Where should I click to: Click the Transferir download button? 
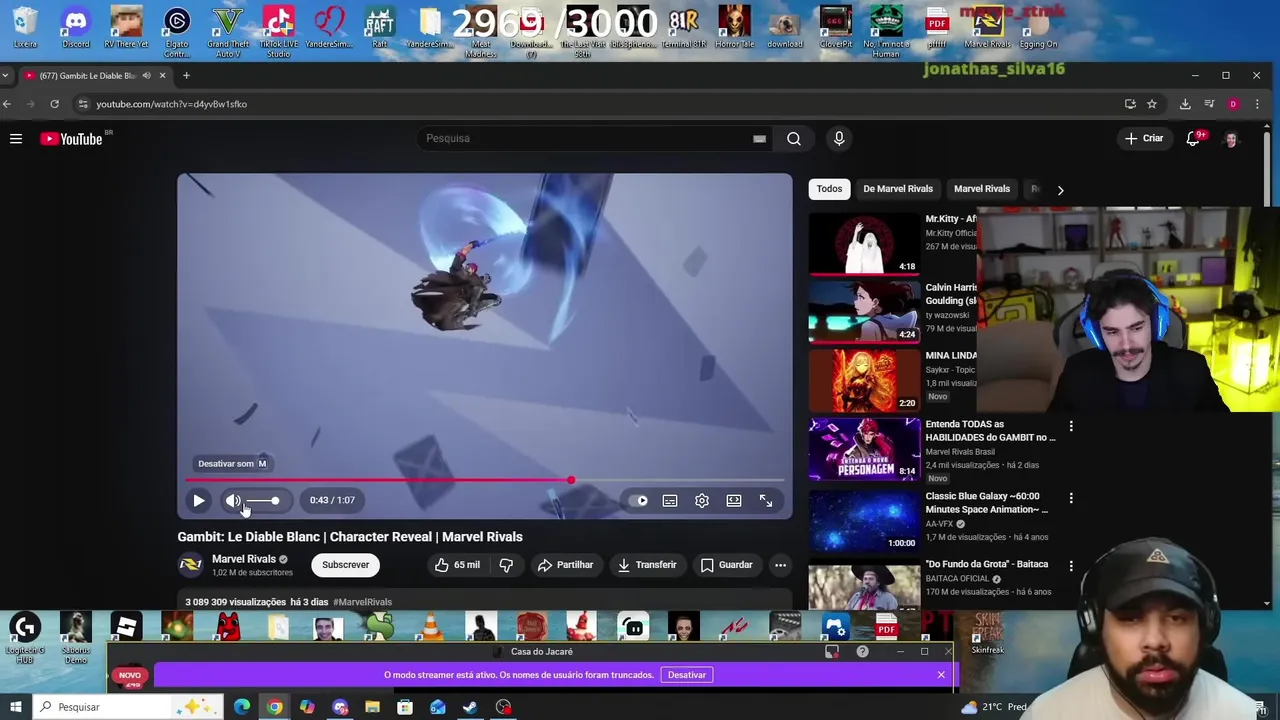pos(646,565)
